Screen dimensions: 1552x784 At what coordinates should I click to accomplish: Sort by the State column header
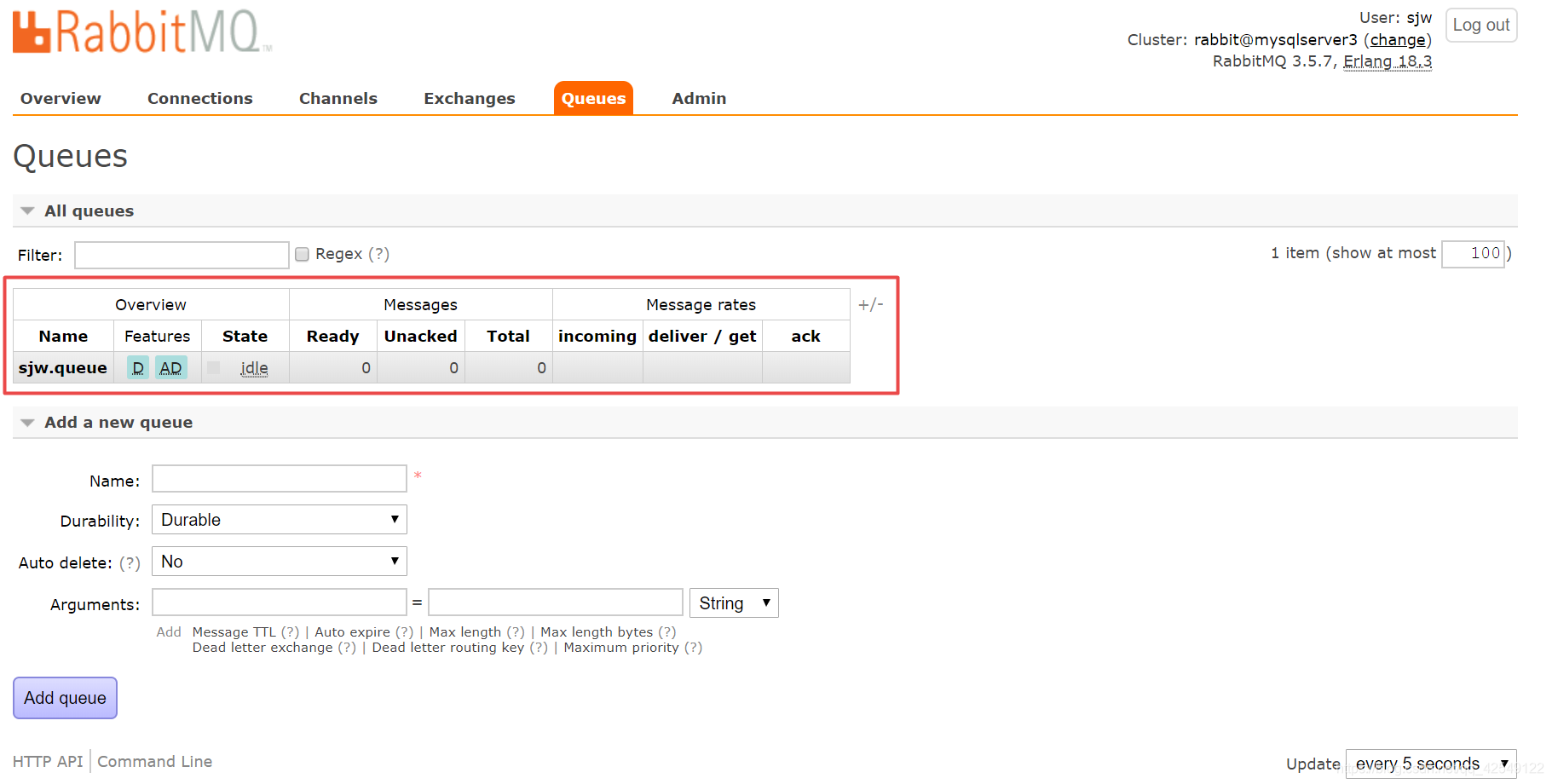245,337
